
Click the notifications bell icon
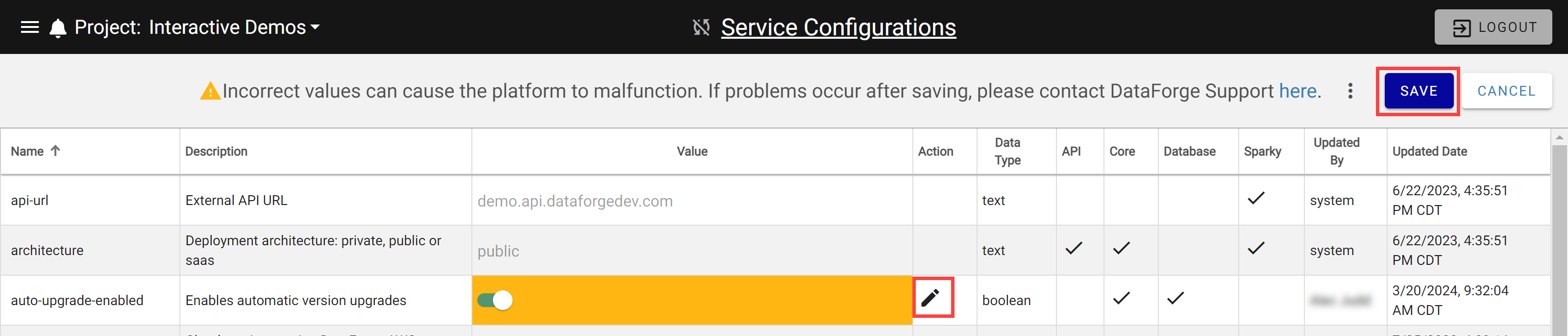[58, 28]
